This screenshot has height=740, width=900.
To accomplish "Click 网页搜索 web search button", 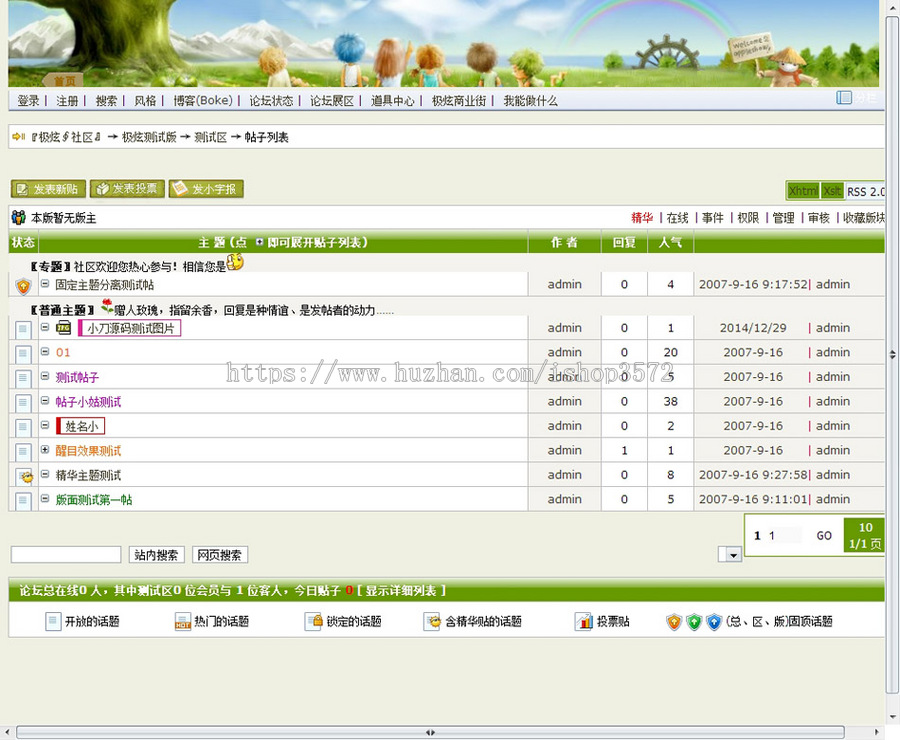I will pyautogui.click(x=220, y=555).
